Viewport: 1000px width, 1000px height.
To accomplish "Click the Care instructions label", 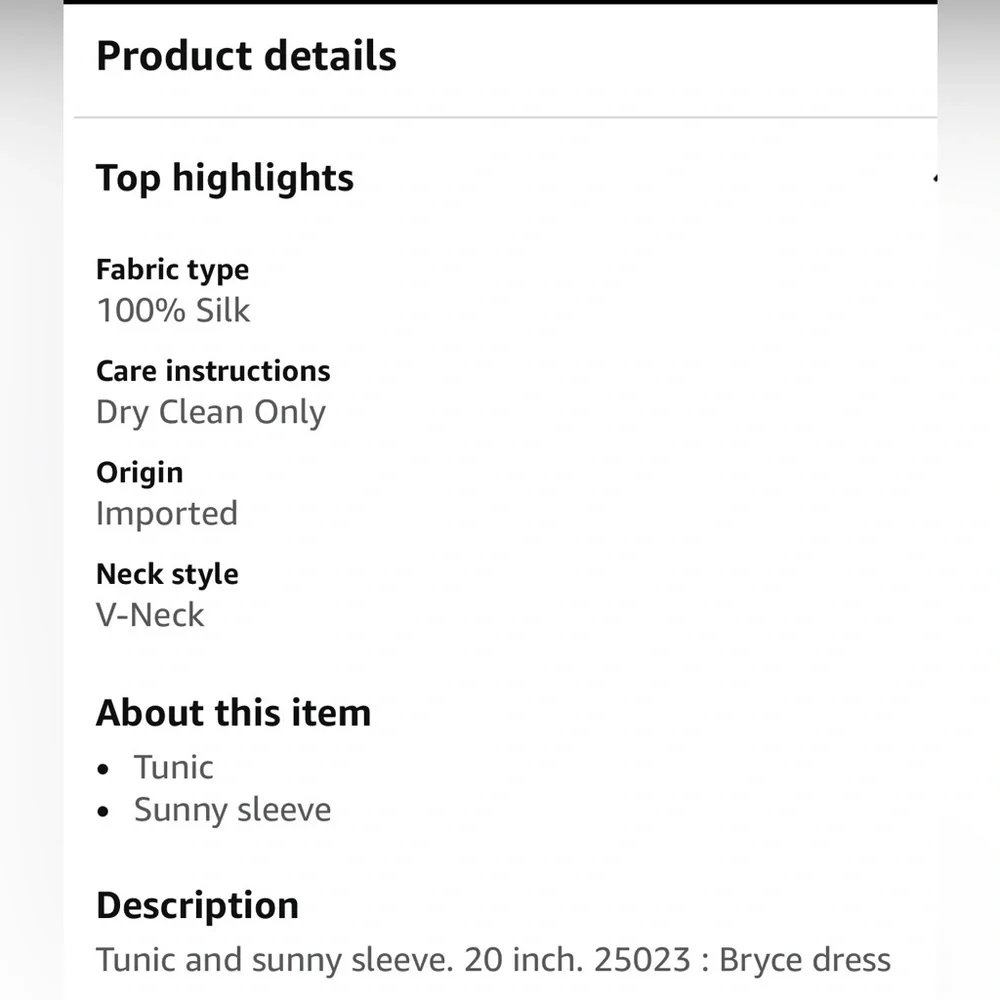I will point(213,371).
